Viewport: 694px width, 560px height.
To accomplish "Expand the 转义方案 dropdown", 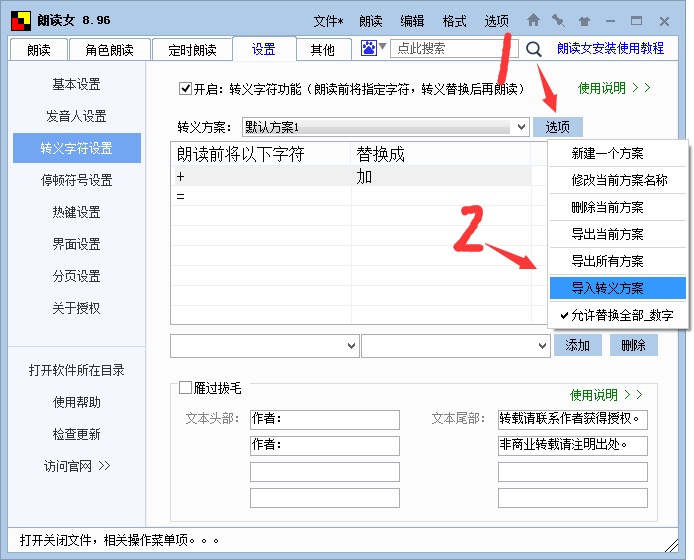I will [520, 127].
